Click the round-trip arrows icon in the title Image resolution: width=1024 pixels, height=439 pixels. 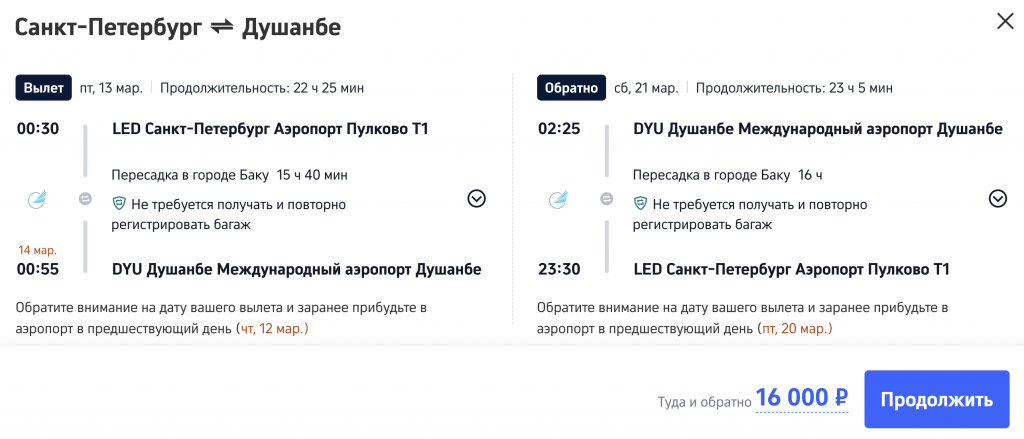click(222, 27)
